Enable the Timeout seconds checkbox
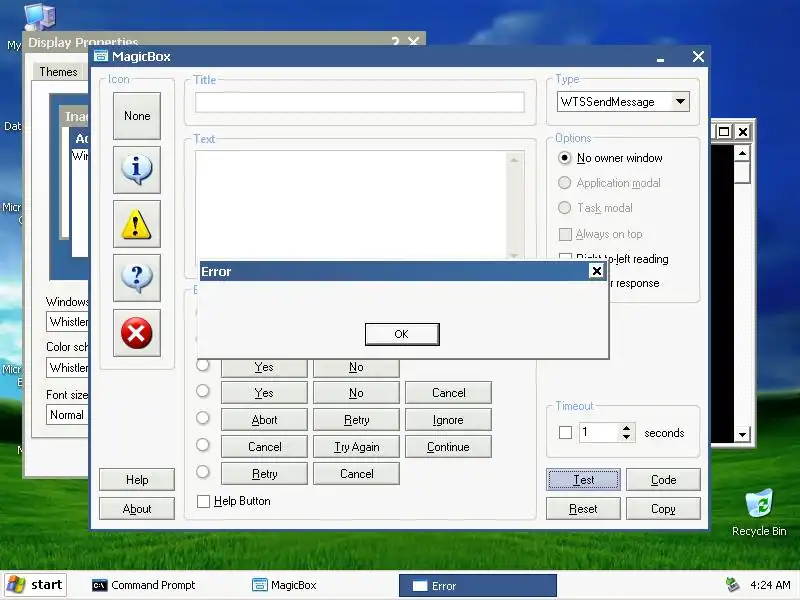800x600 pixels. coord(565,433)
